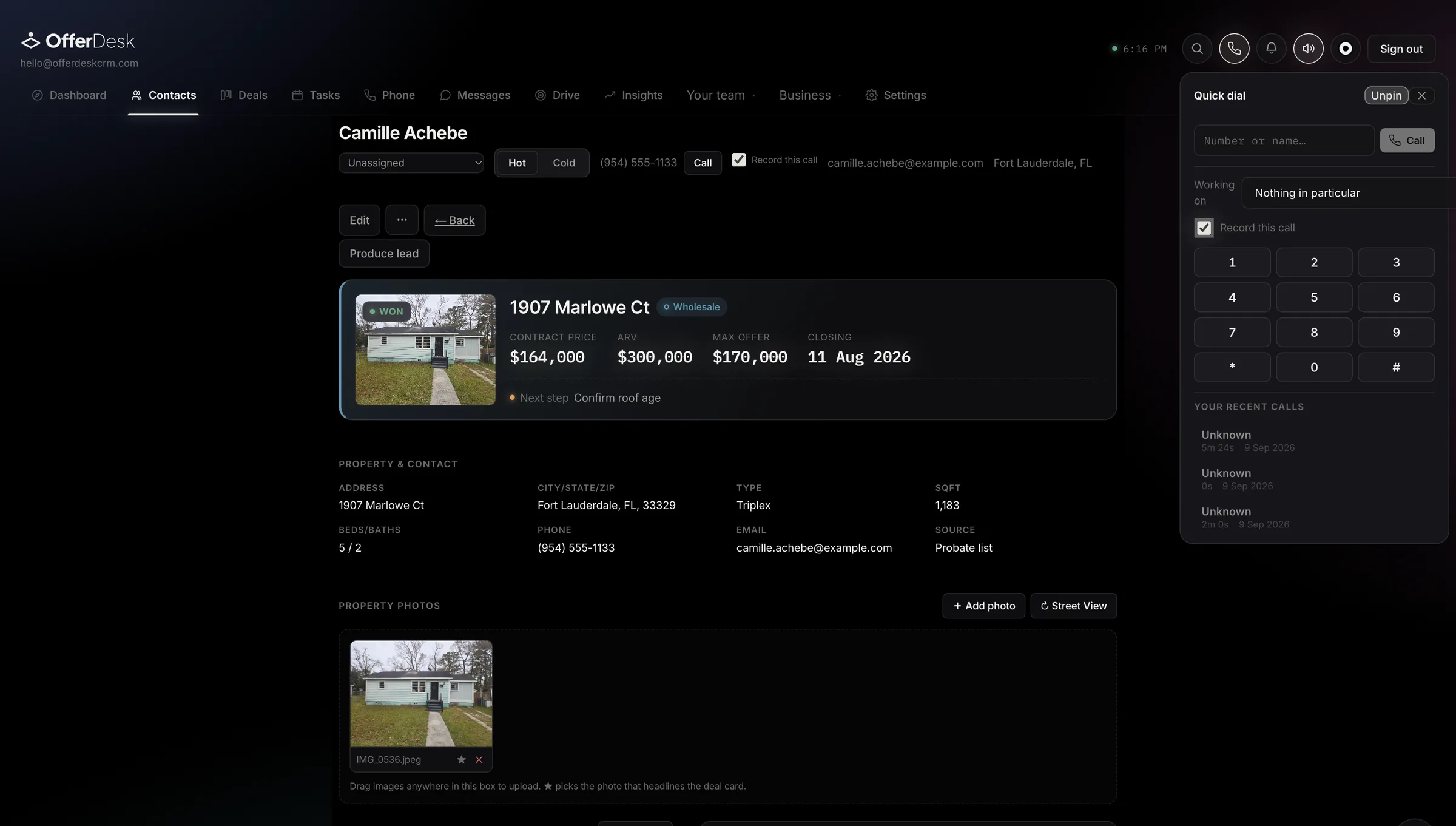The image size is (1456, 826).
Task: Click the speaker audio icon in header
Action: (1308, 49)
